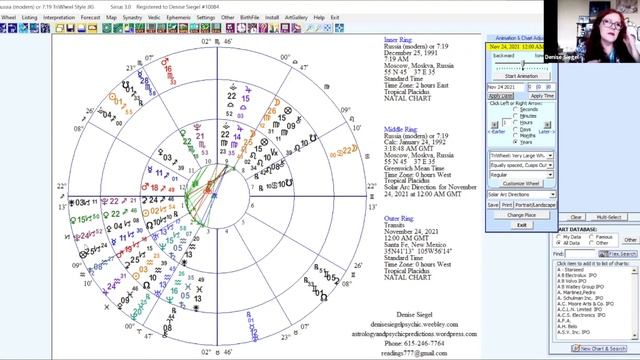Screen dimensions: 640x360
Task: Click the up arrow of chart list scrollbar
Action: click(634, 271)
